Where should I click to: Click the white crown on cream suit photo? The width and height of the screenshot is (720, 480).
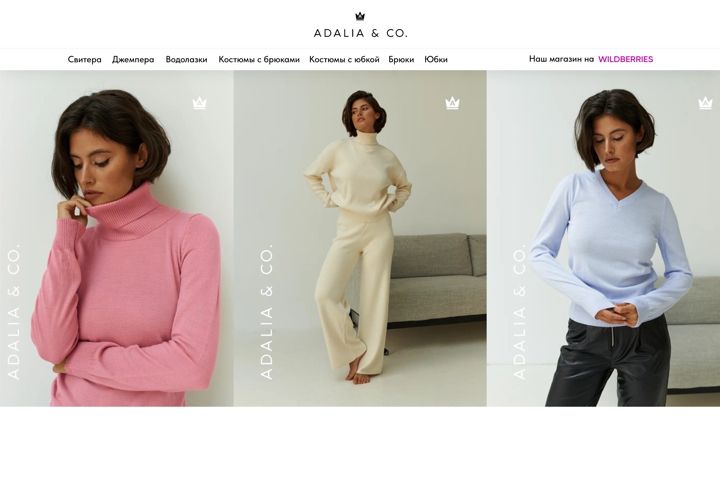[453, 103]
